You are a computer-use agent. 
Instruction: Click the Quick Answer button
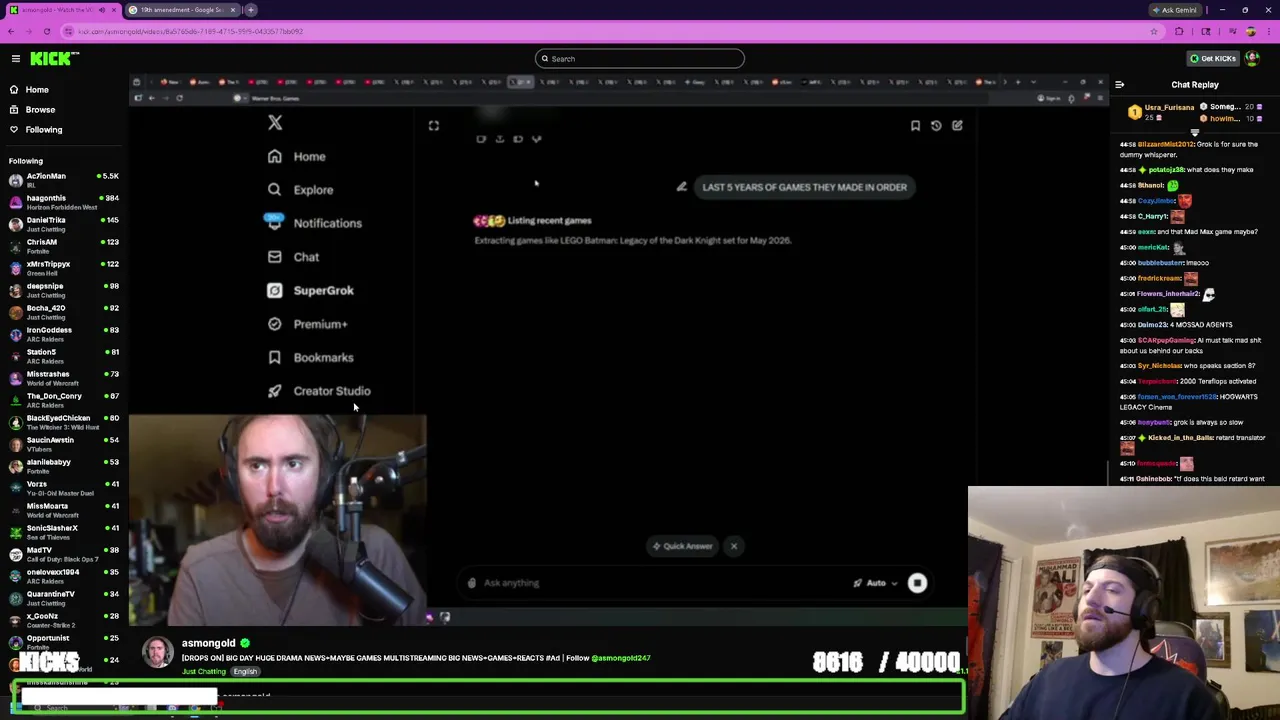point(683,546)
